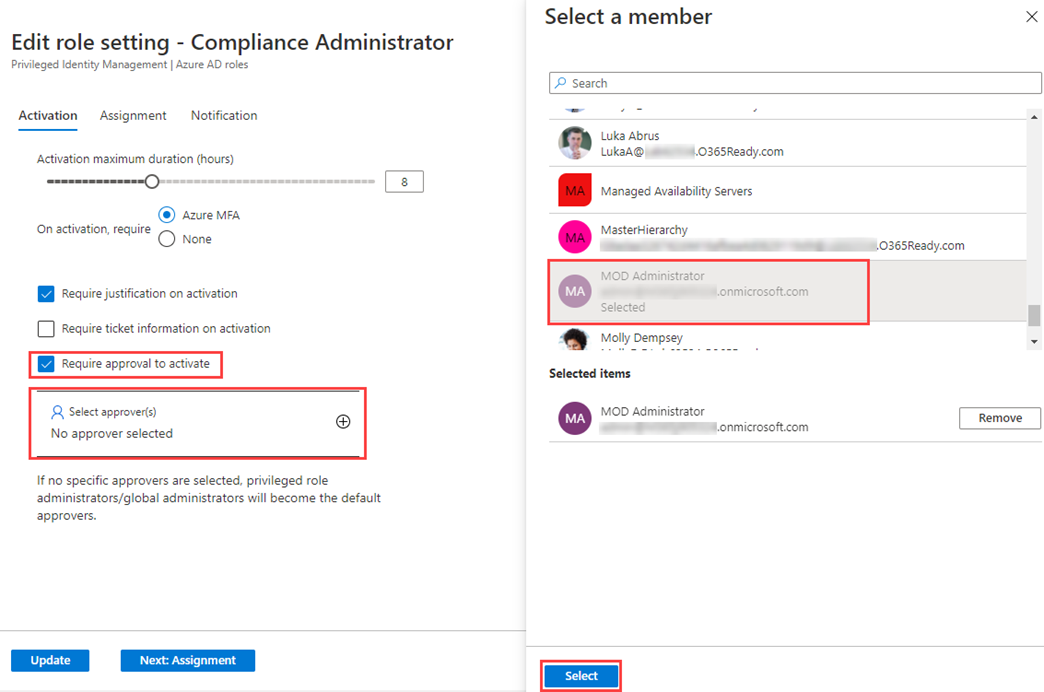The image size is (1044, 692).
Task: Click the Update button
Action: click(49, 660)
